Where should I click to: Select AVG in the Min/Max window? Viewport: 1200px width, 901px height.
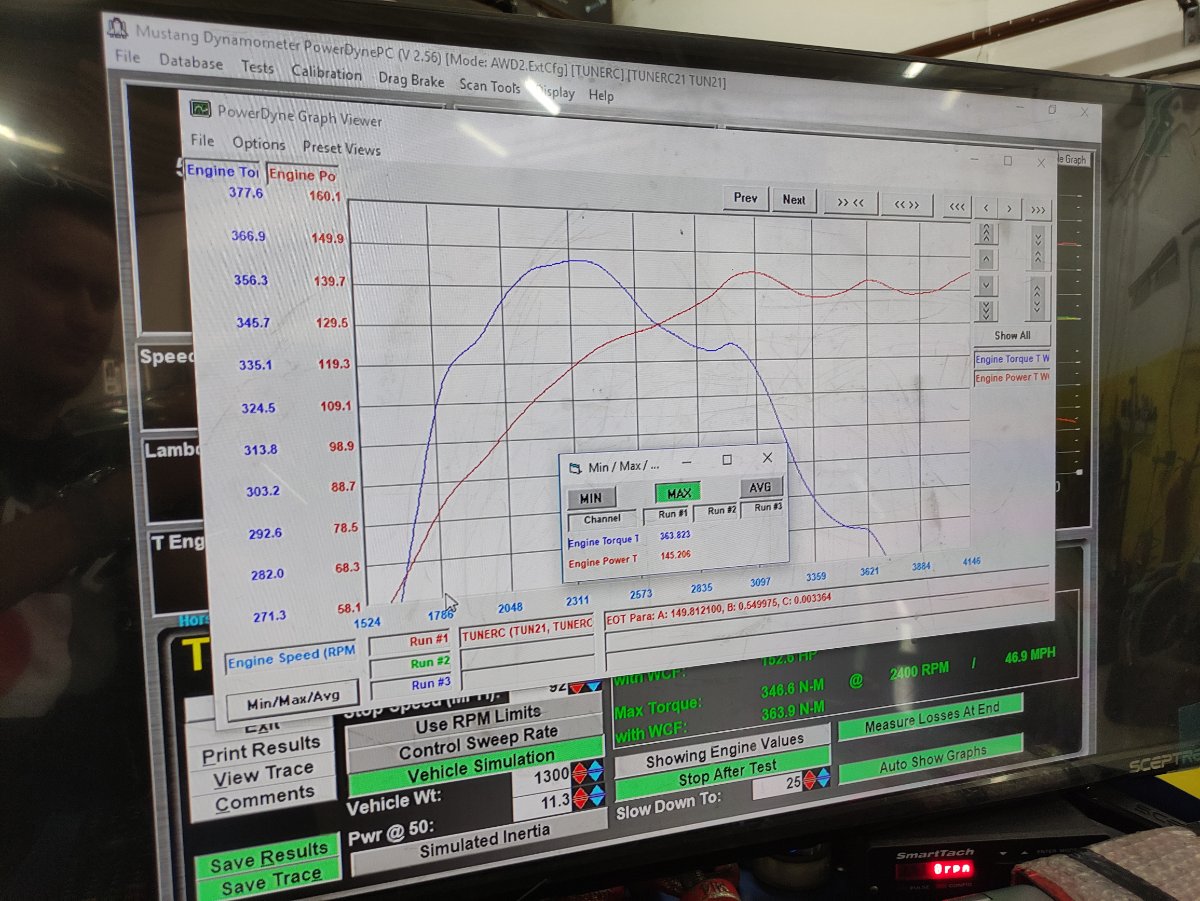pyautogui.click(x=761, y=487)
